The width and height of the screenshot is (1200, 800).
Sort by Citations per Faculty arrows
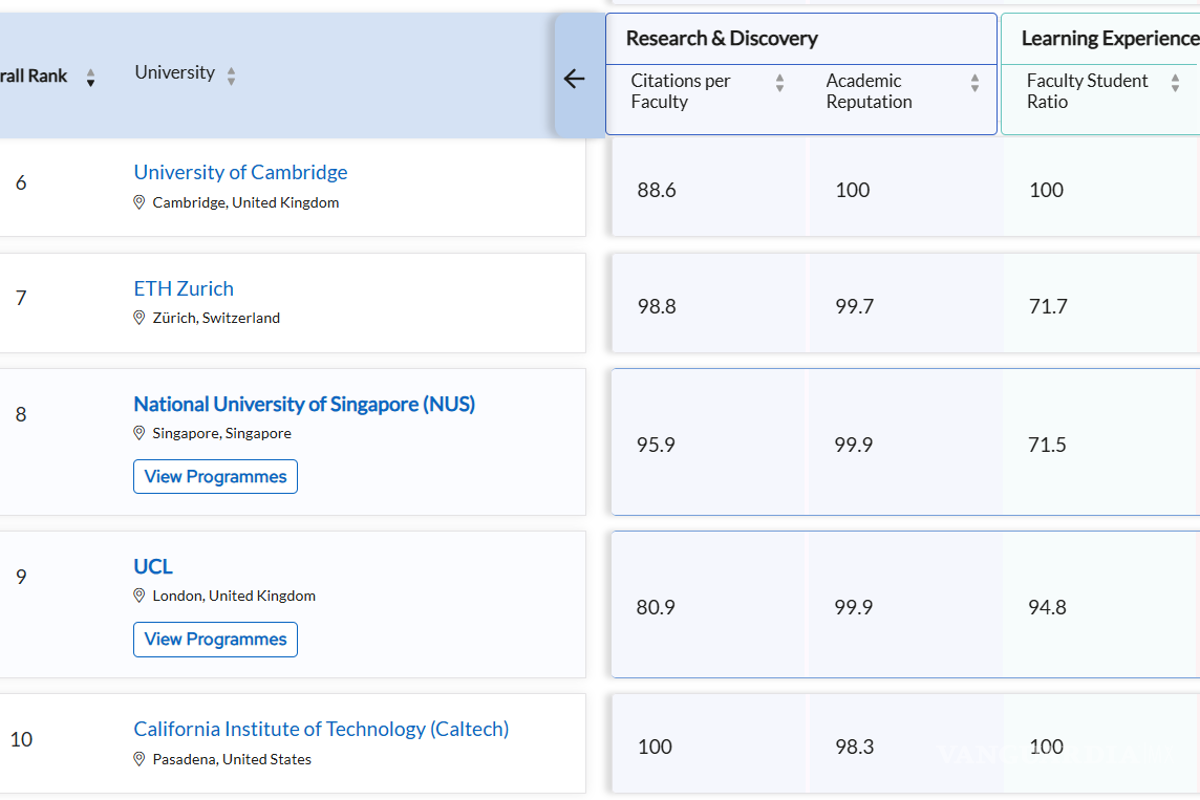tap(780, 83)
